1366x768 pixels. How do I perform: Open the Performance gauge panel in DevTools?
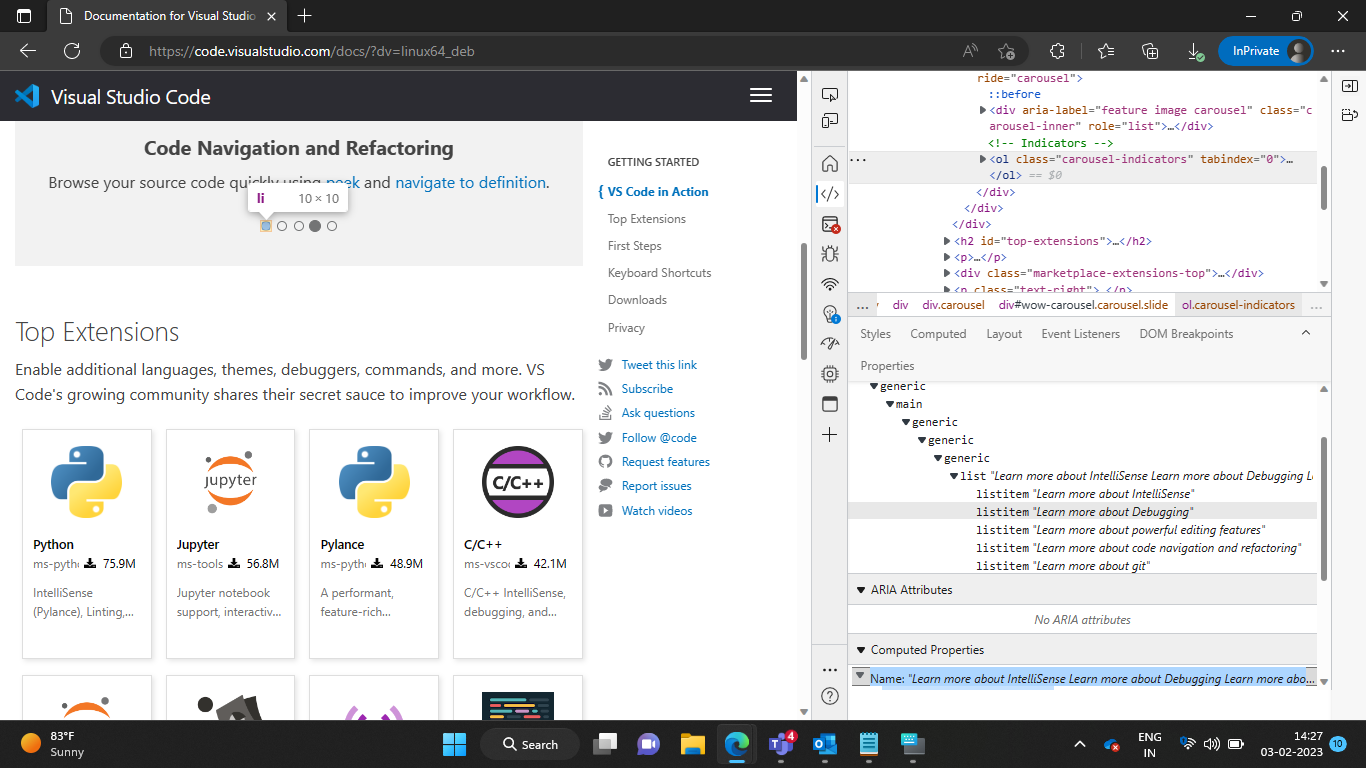click(x=829, y=343)
